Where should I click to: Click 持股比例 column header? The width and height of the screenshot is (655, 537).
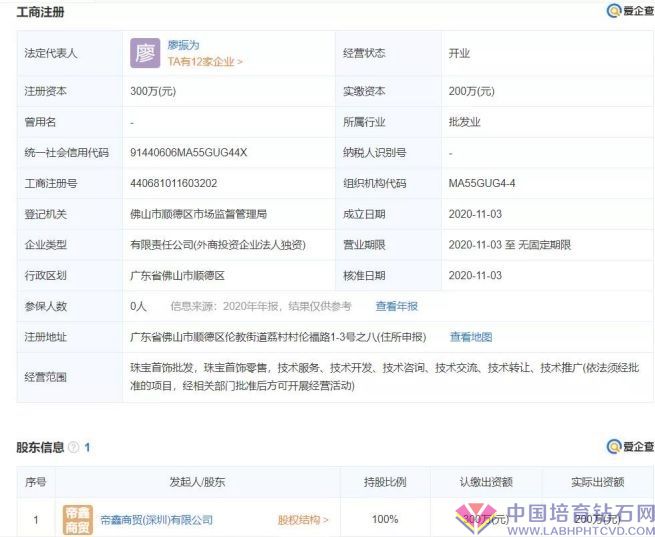(x=385, y=482)
